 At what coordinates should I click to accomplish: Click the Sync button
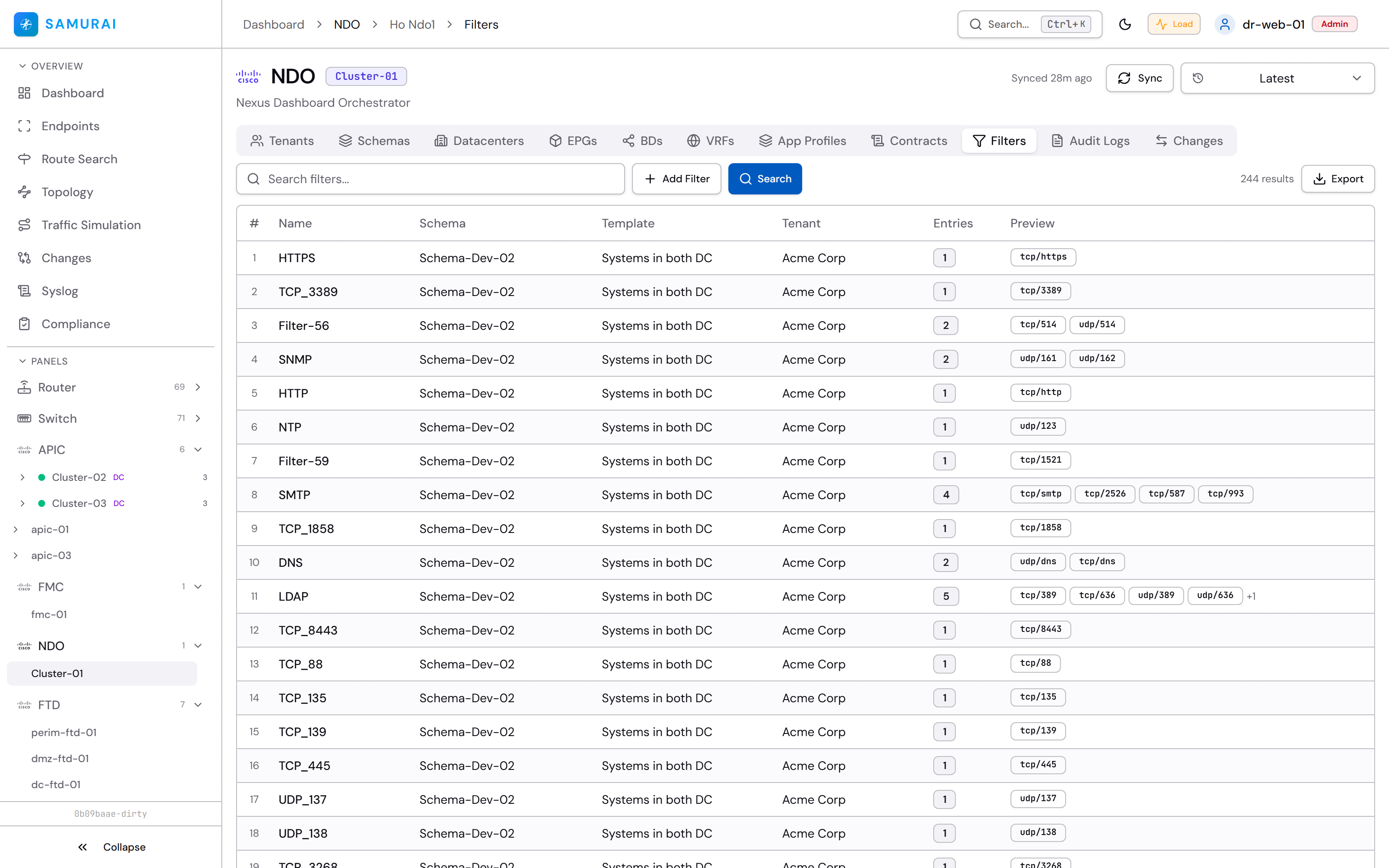pyautogui.click(x=1139, y=78)
